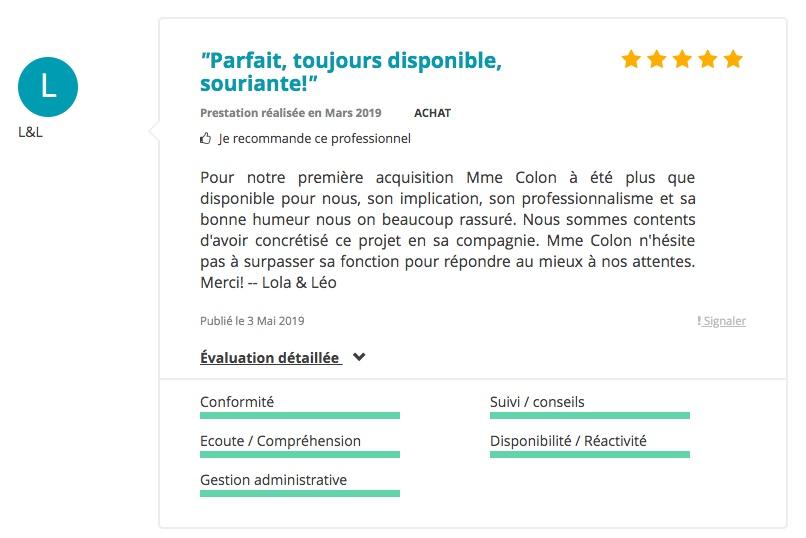Viewport: 806px width, 538px height.
Task: Click the exclamation mark beside Signaler
Action: 699,321
